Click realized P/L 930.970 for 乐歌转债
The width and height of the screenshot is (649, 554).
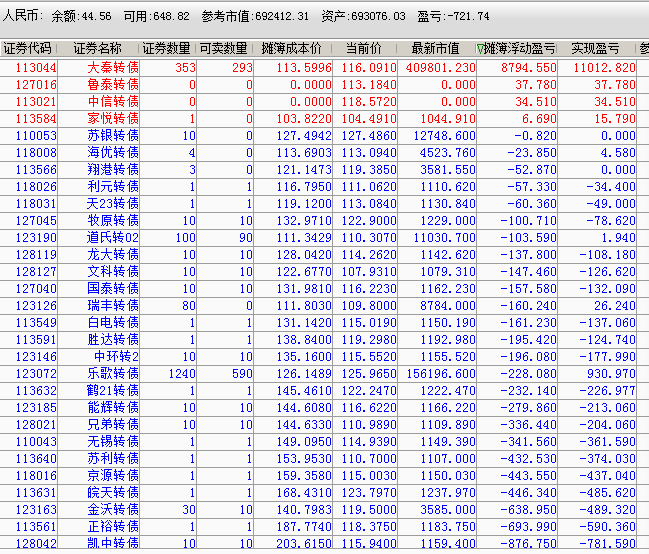611,373
